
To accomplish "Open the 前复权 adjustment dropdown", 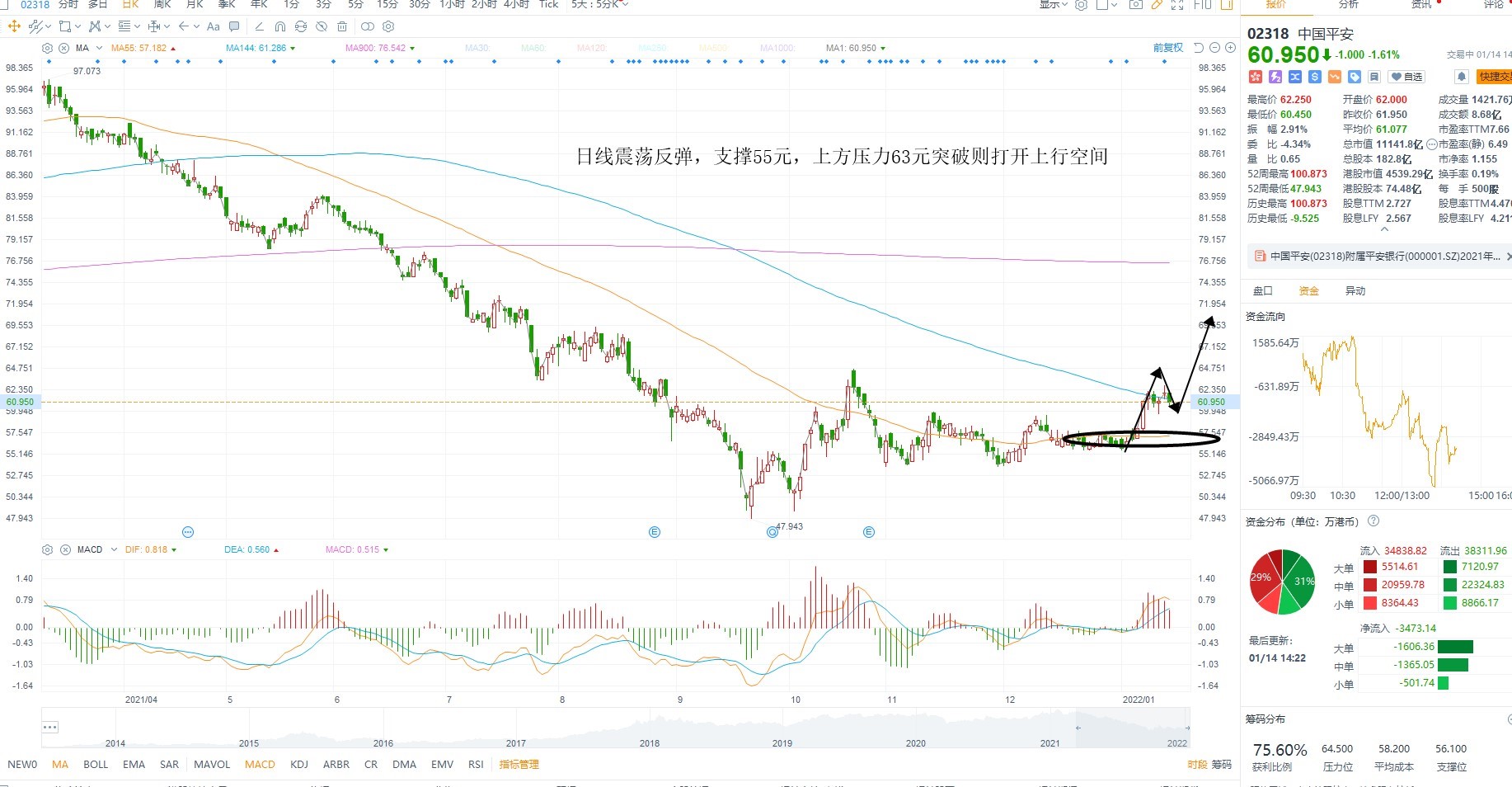I will pyautogui.click(x=1168, y=48).
